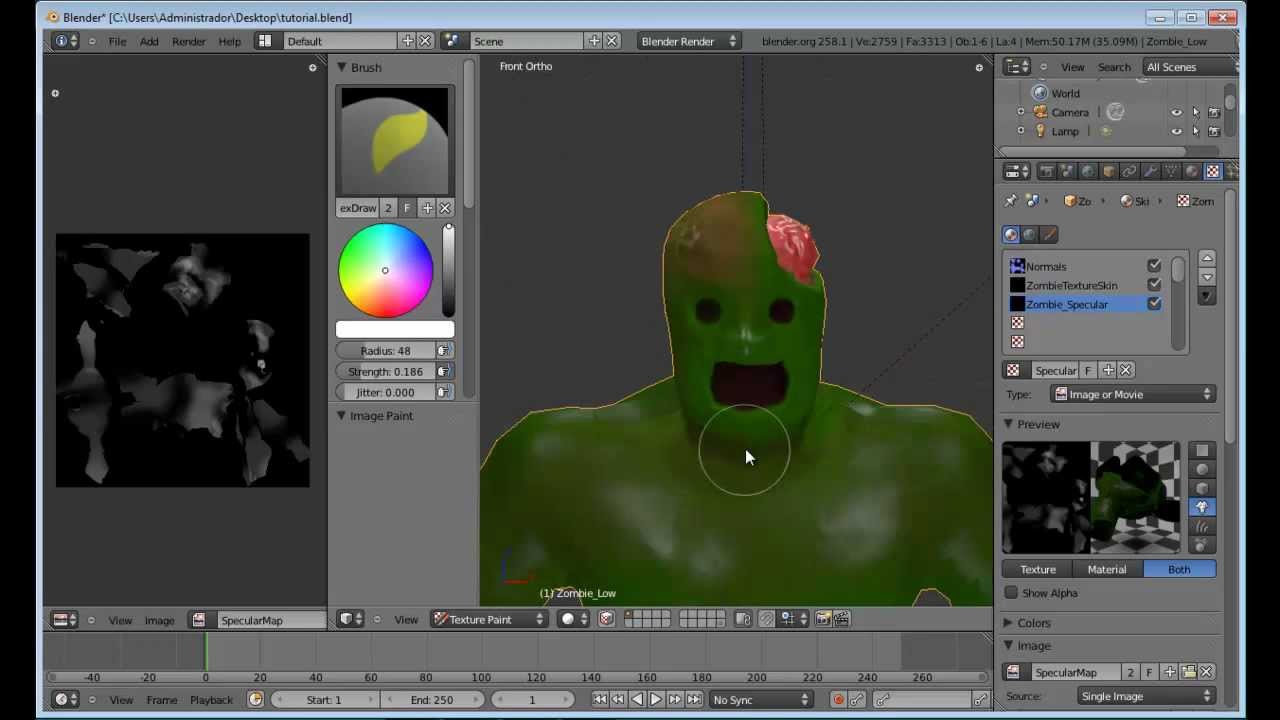Move texture slot up arrow

(x=1207, y=258)
